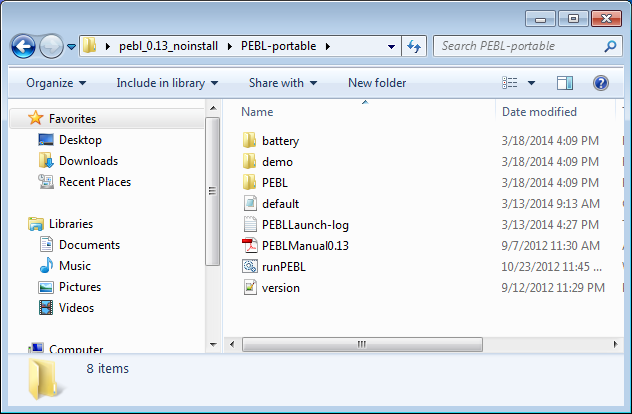Open the view options dropdown arrow
Viewport: 632px width, 414px height.
(x=531, y=83)
